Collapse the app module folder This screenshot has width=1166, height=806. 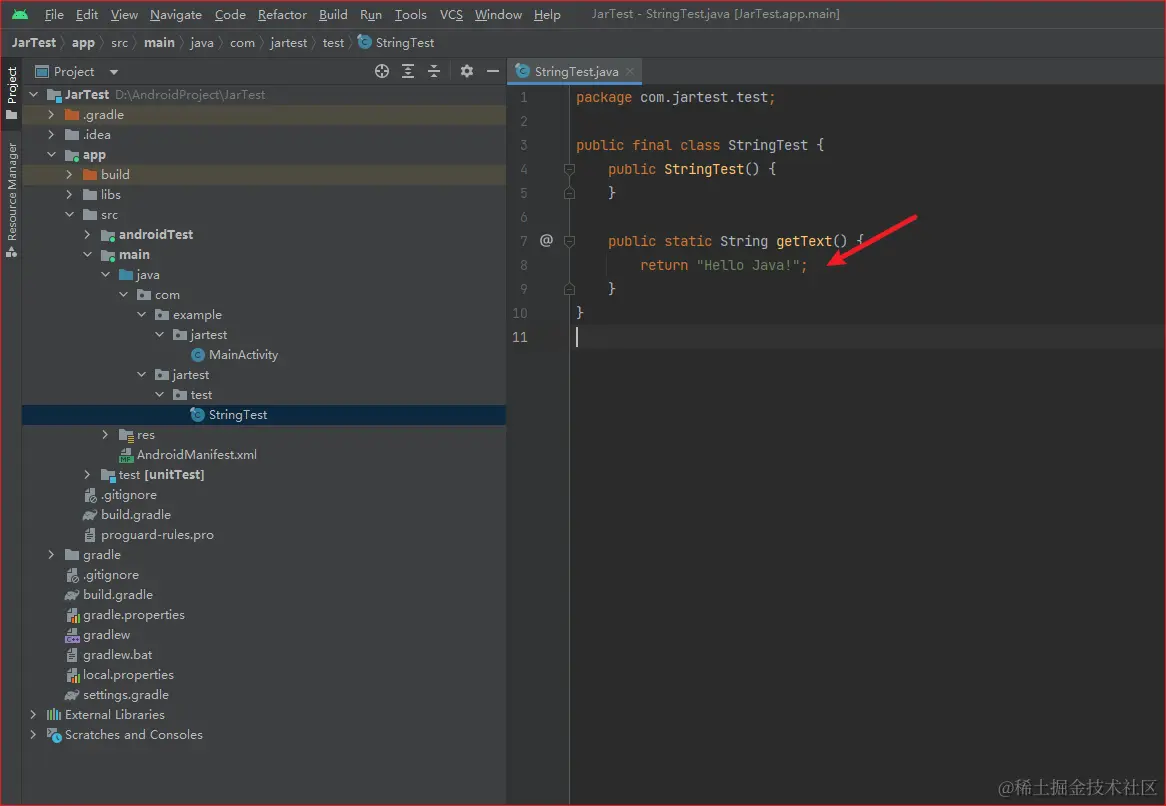(51, 155)
